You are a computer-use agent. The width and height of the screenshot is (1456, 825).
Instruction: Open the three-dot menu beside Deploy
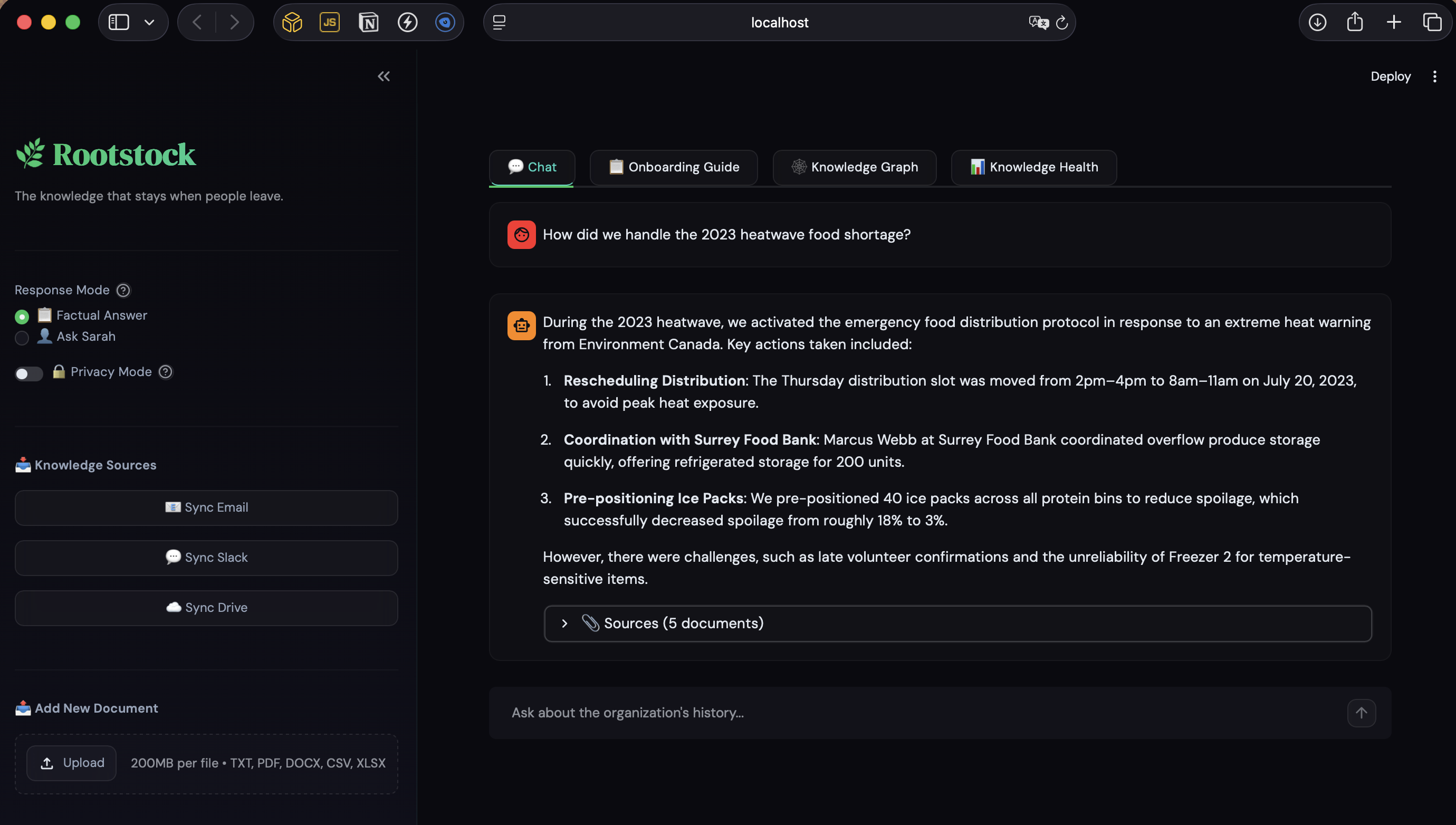tap(1434, 76)
